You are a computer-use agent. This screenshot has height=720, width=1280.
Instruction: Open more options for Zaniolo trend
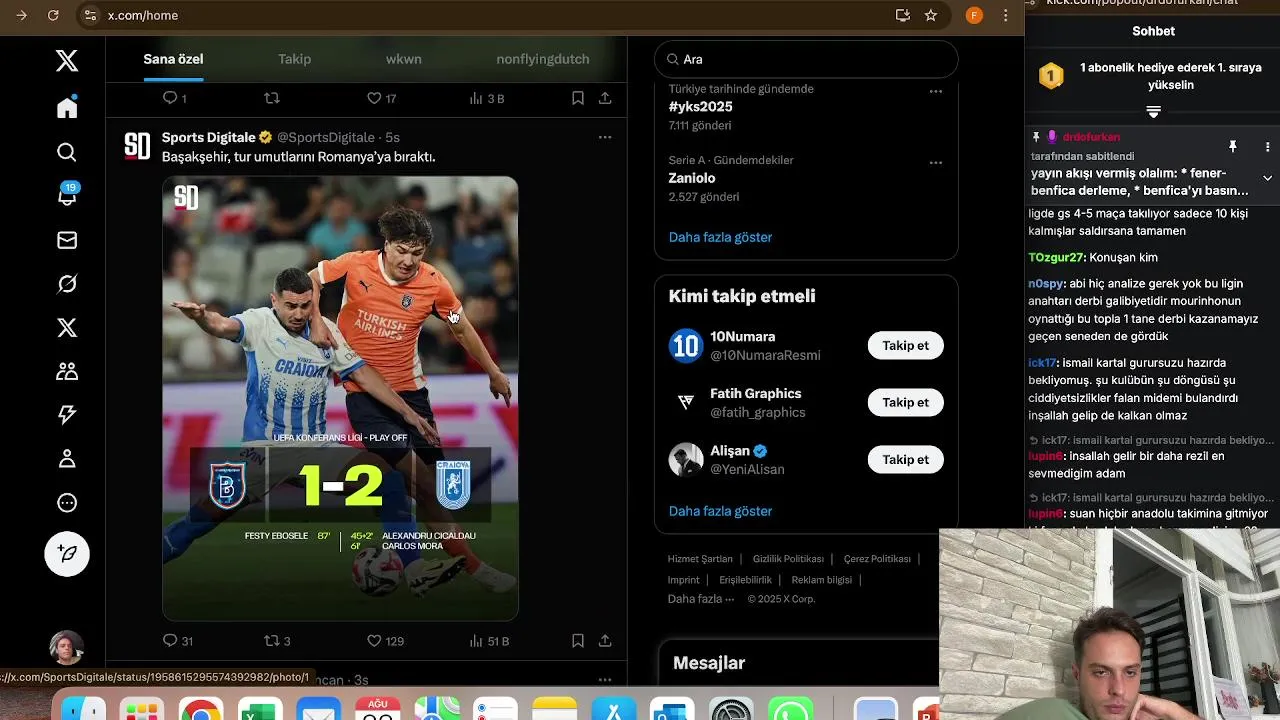pos(936,162)
